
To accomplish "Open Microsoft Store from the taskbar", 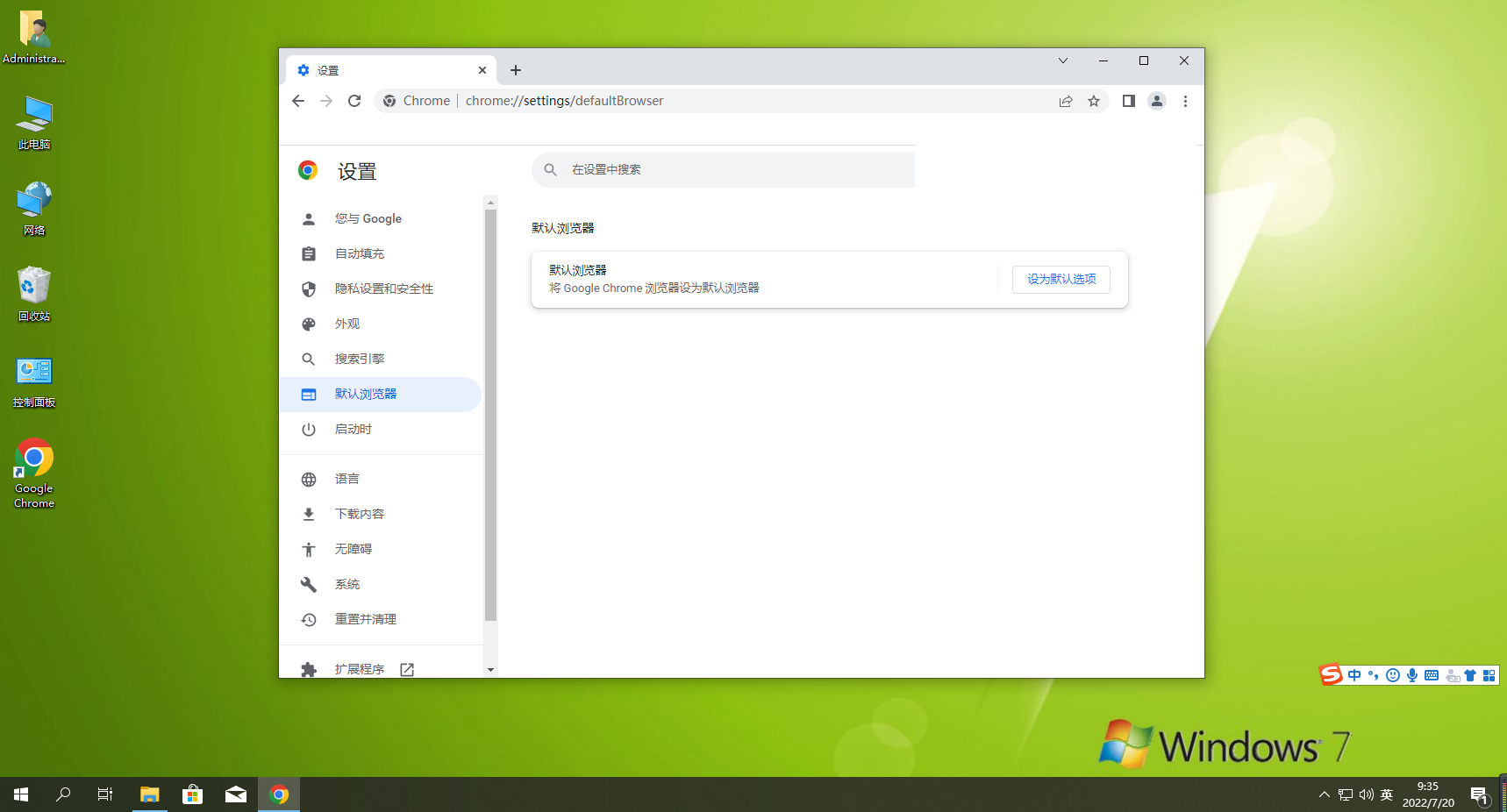I will click(192, 794).
